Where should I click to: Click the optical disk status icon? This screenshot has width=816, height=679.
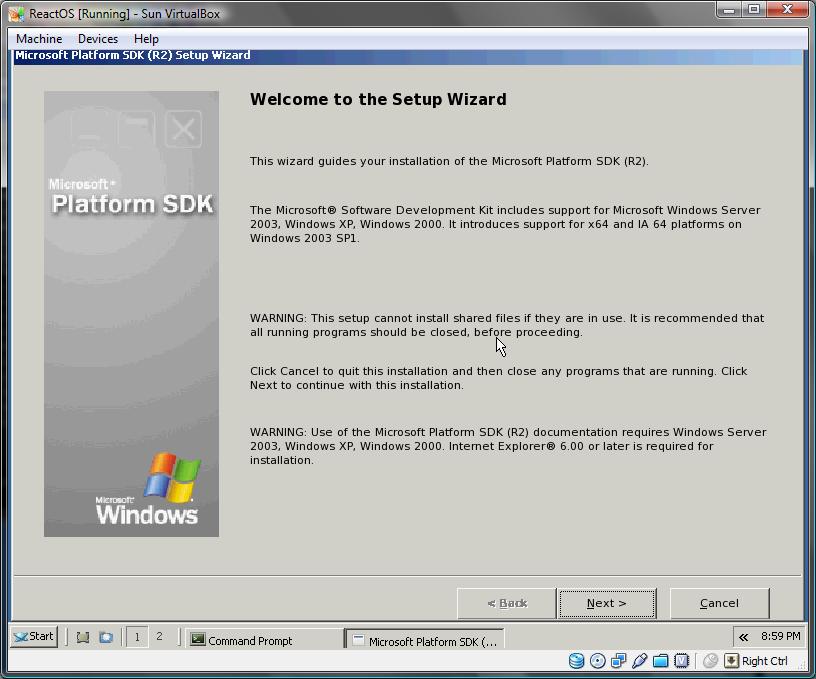tap(597, 661)
